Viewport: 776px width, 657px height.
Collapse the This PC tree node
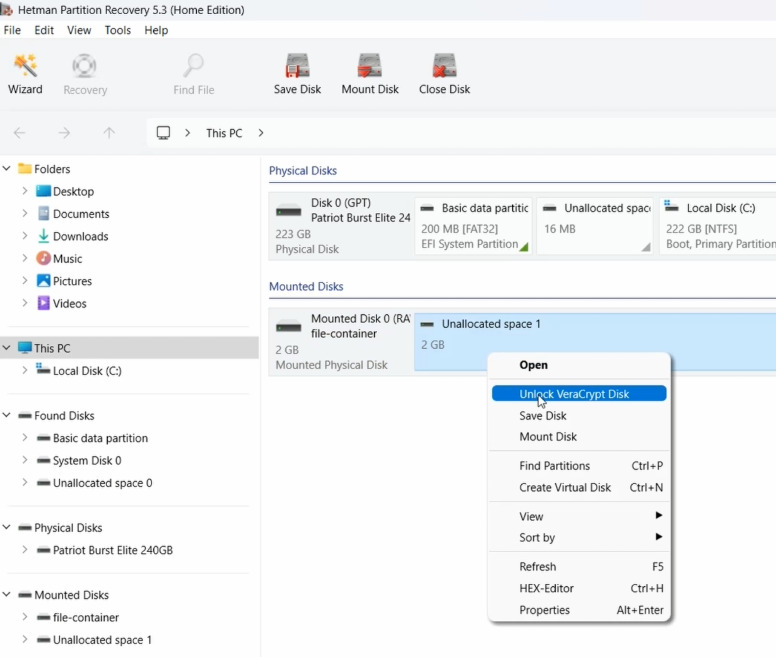(6, 348)
